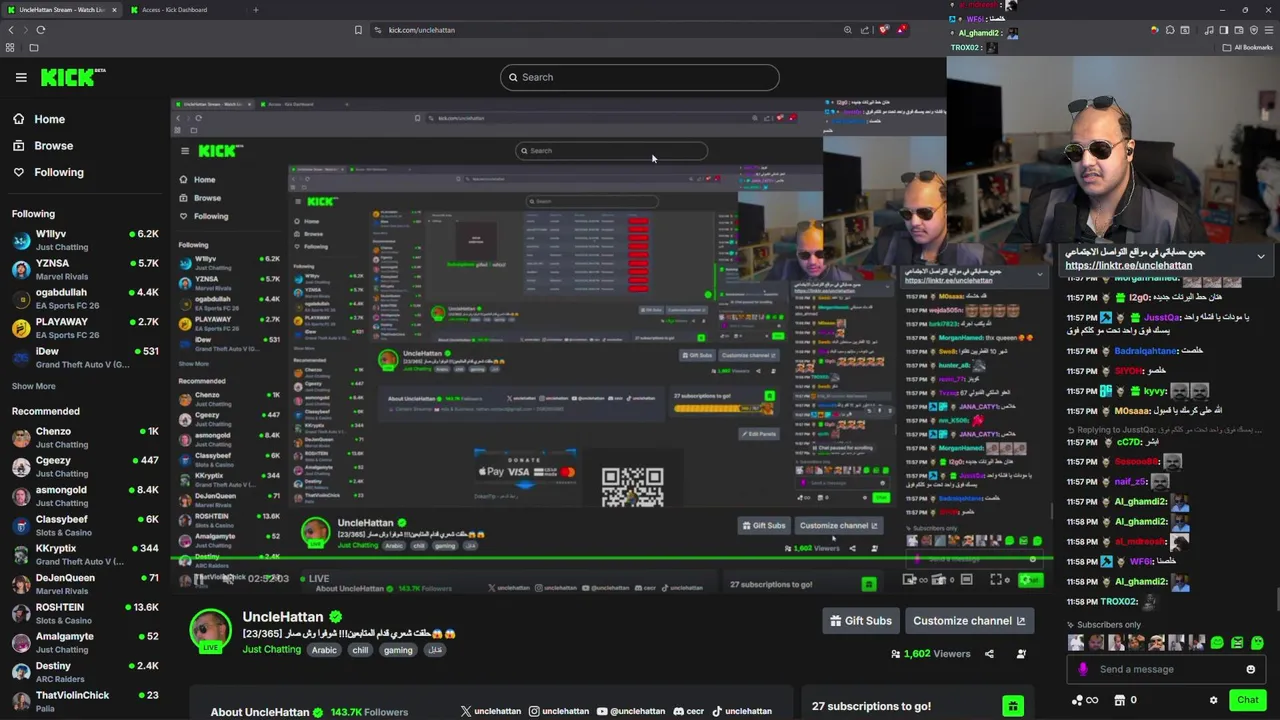Click the purple microphone icon in chat
Viewport: 1280px width, 720px height.
pos(1083,670)
